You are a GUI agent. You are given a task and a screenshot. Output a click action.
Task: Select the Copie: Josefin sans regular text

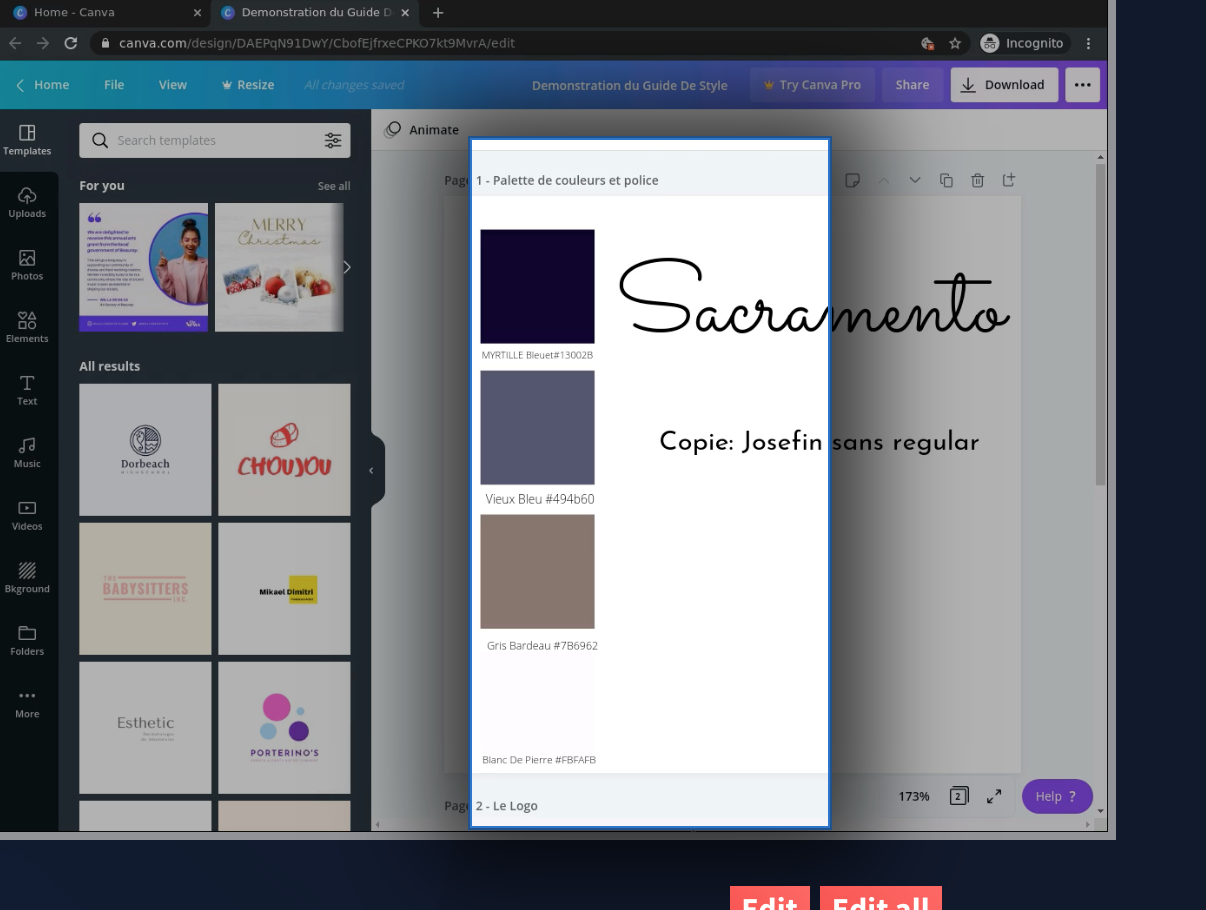coord(819,442)
